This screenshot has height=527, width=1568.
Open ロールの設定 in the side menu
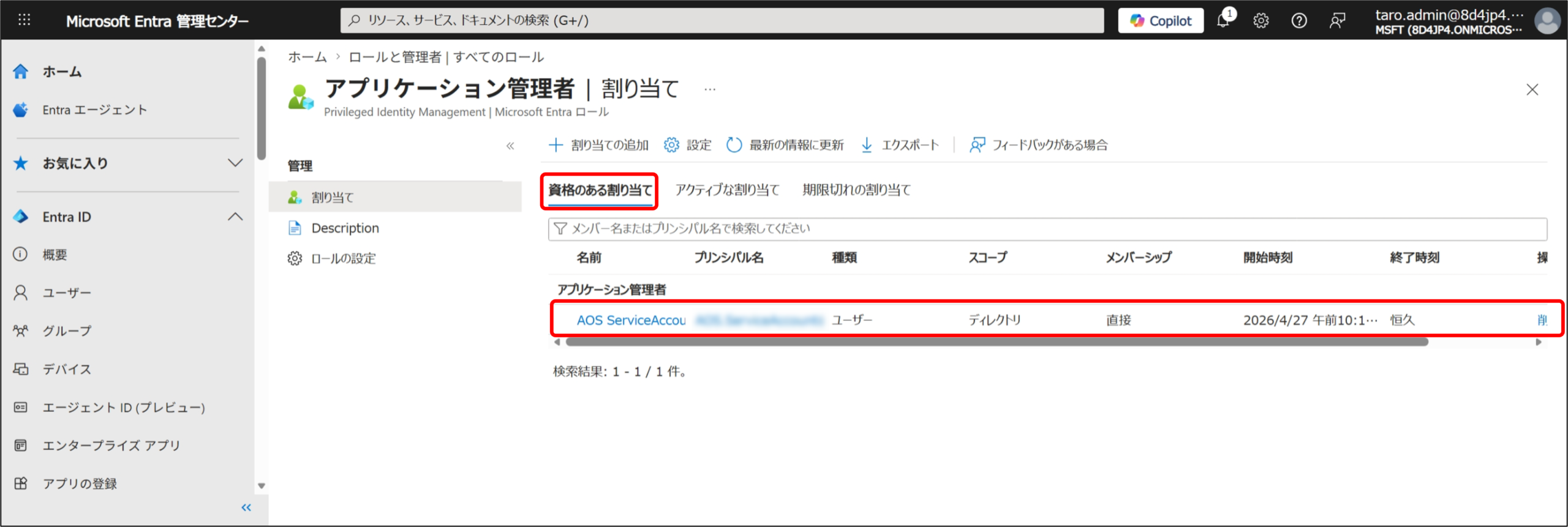click(343, 259)
